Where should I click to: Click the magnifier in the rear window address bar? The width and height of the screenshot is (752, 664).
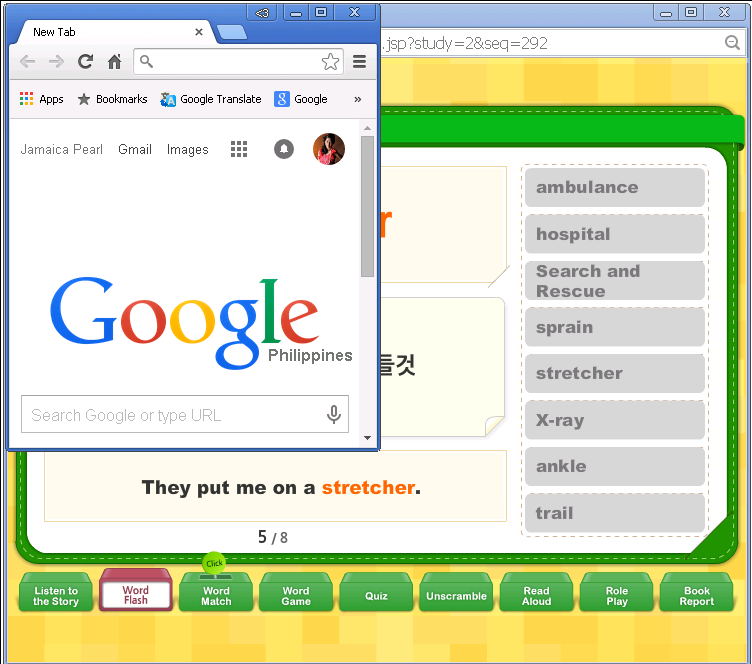click(732, 43)
